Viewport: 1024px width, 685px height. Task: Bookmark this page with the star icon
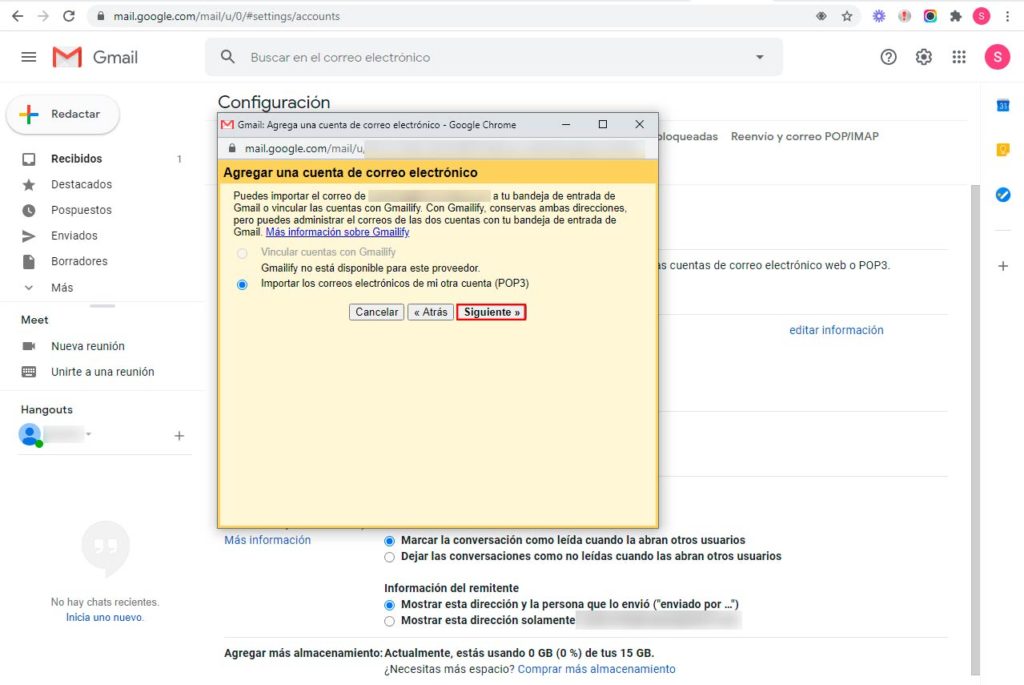pos(847,16)
